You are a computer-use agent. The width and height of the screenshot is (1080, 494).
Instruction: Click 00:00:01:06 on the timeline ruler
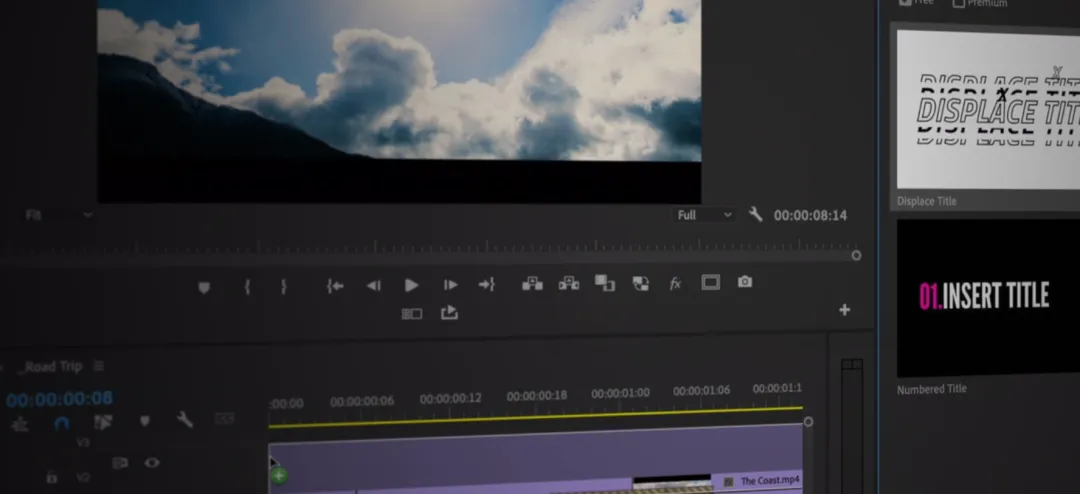pyautogui.click(x=701, y=391)
